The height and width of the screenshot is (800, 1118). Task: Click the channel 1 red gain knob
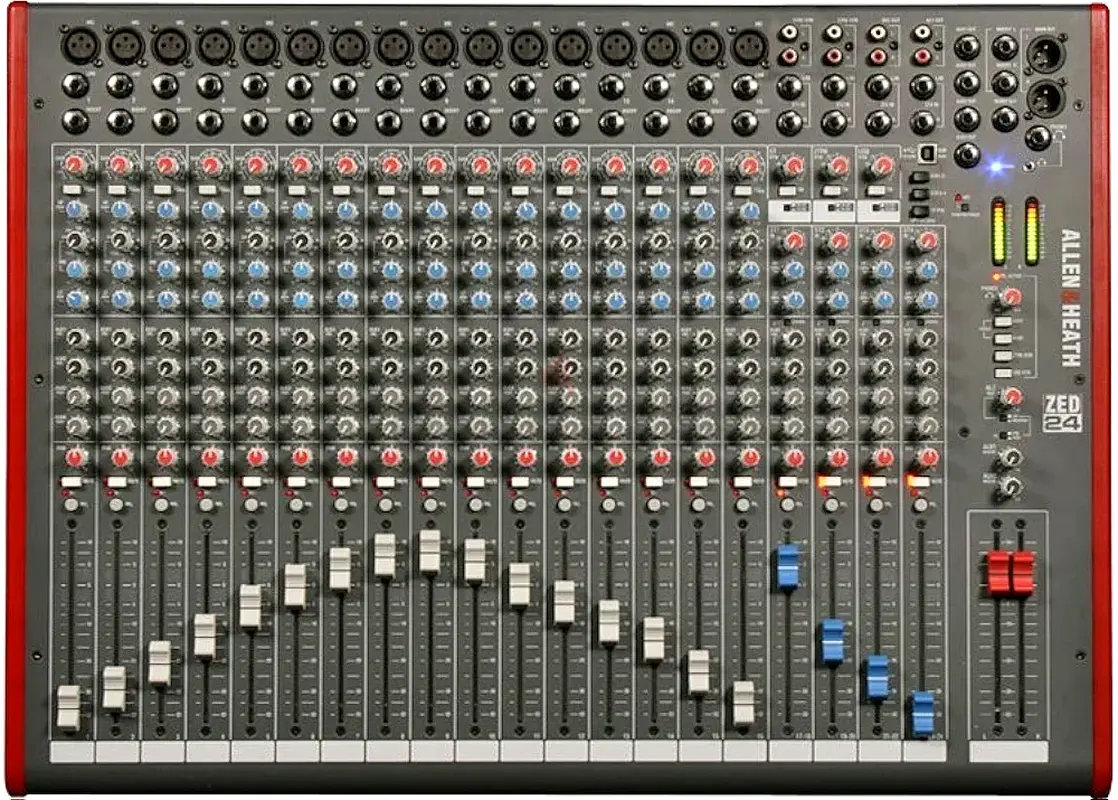click(x=76, y=164)
